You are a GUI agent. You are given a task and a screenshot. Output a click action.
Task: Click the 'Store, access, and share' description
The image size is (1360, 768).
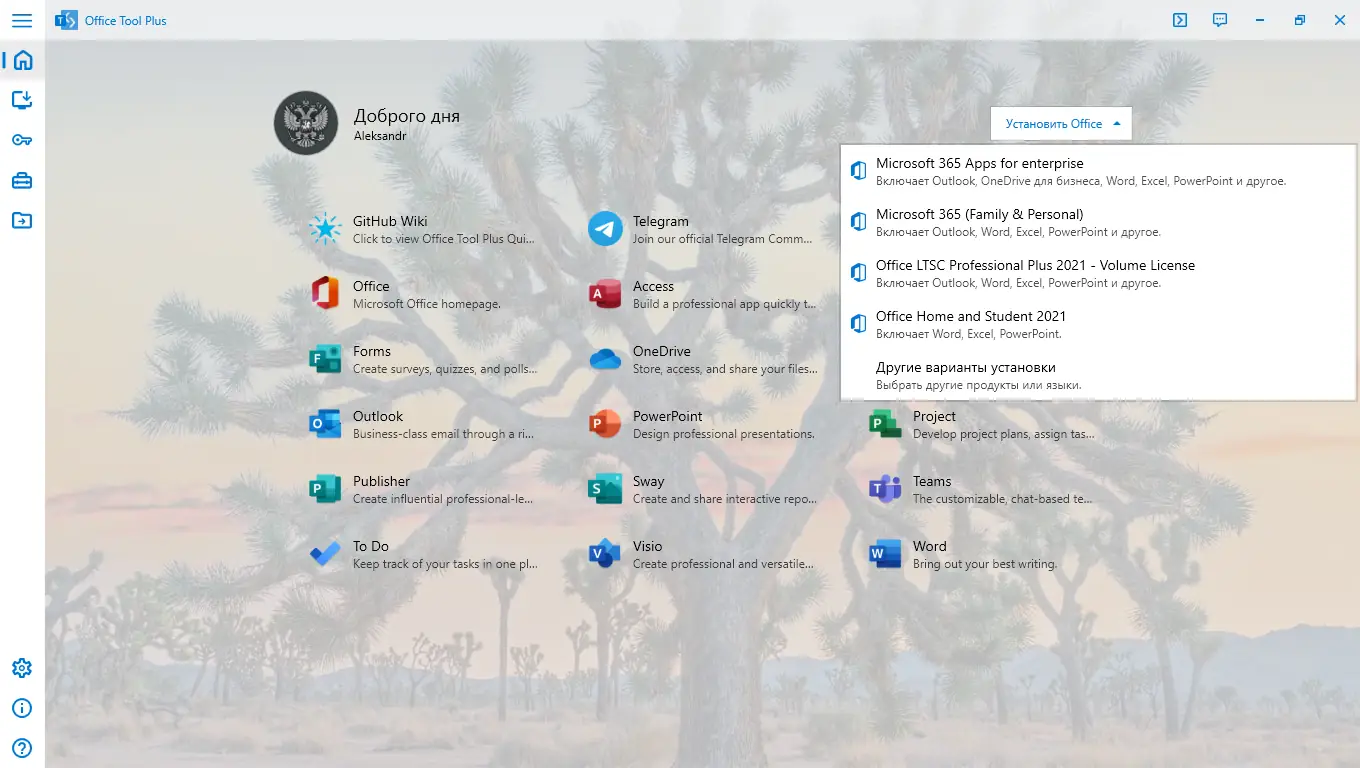point(725,369)
